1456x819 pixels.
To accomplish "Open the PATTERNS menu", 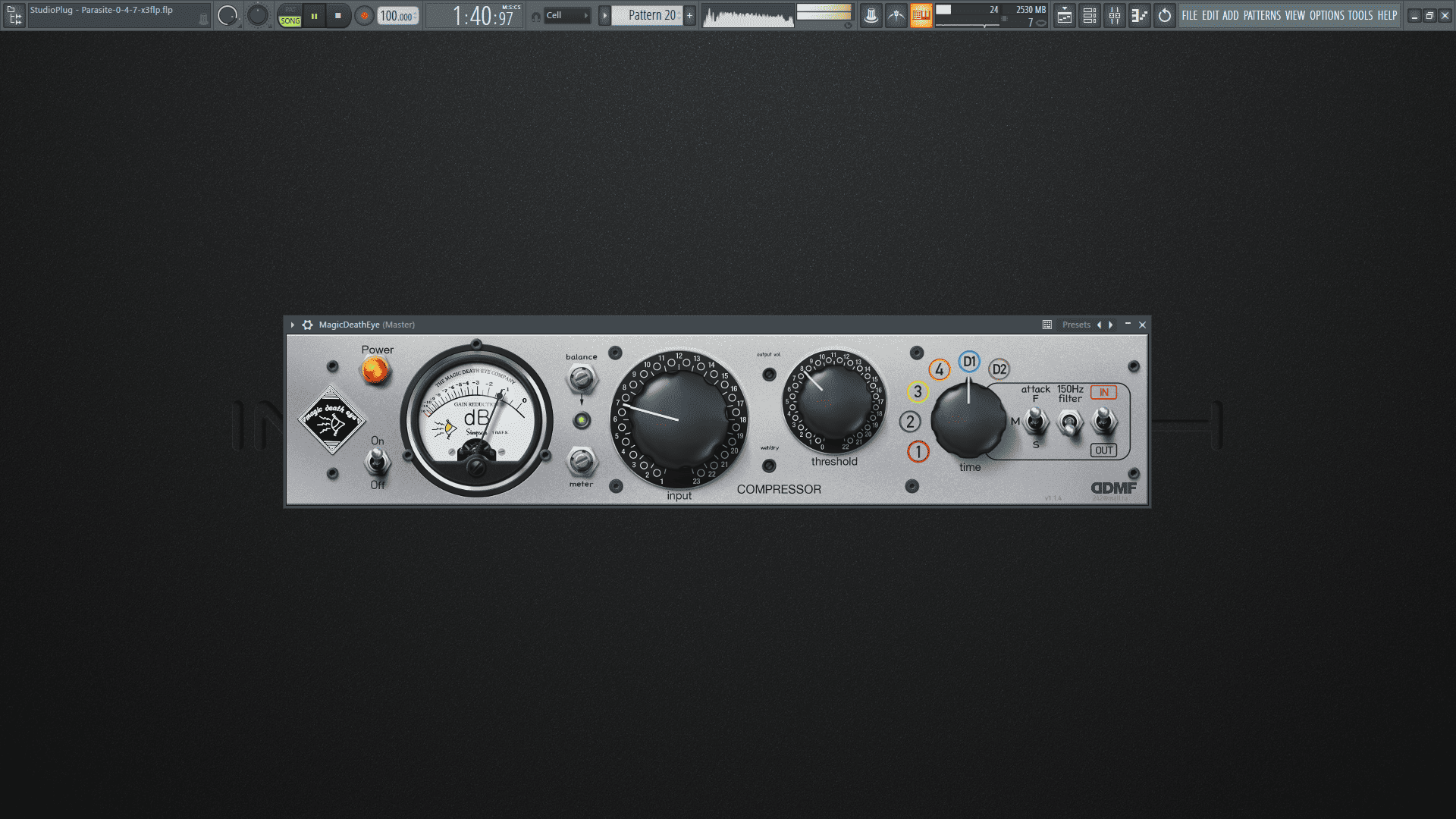I will click(x=1262, y=15).
